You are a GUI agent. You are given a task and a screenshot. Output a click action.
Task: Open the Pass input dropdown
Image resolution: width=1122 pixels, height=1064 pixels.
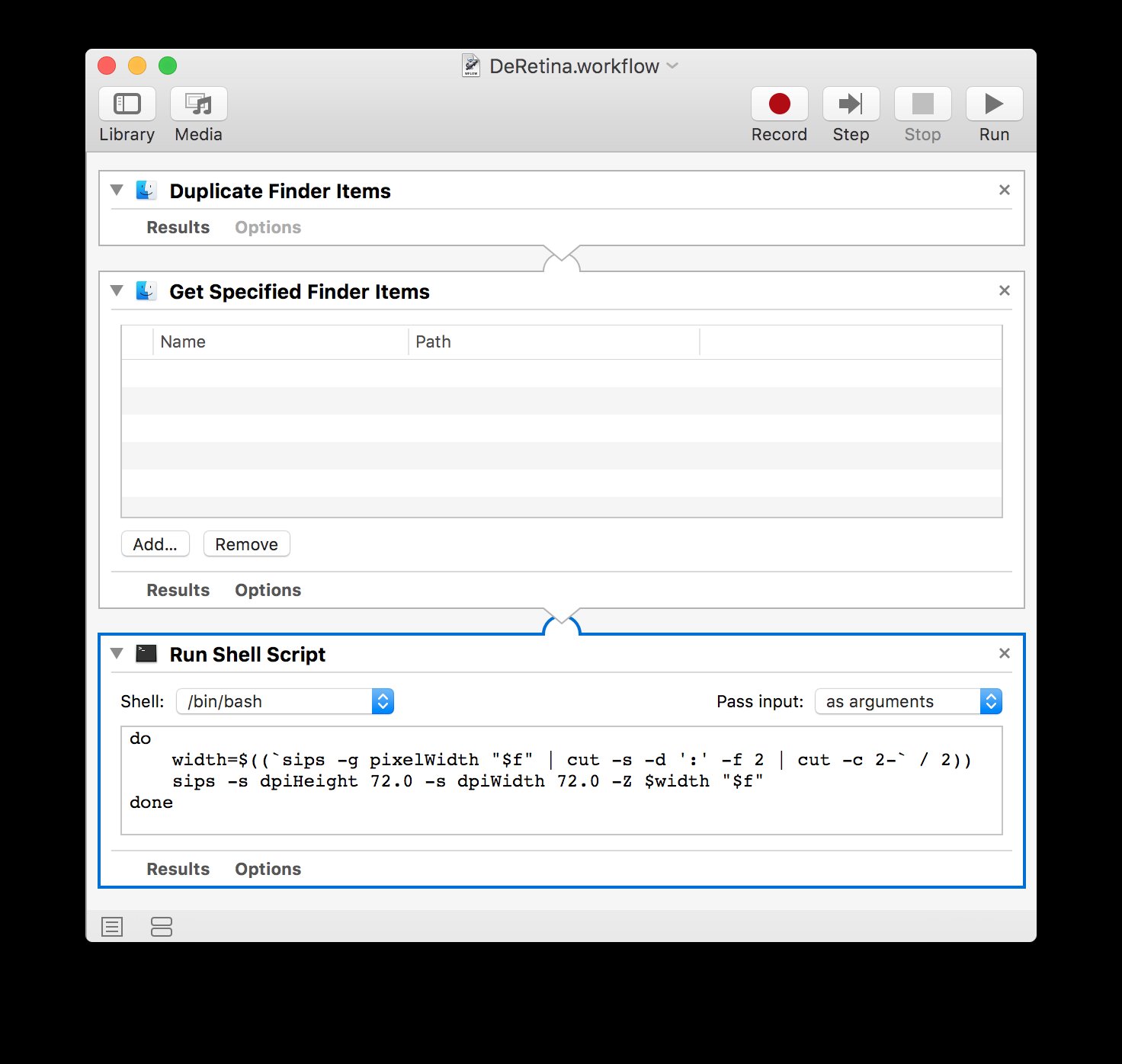pyautogui.click(x=909, y=701)
